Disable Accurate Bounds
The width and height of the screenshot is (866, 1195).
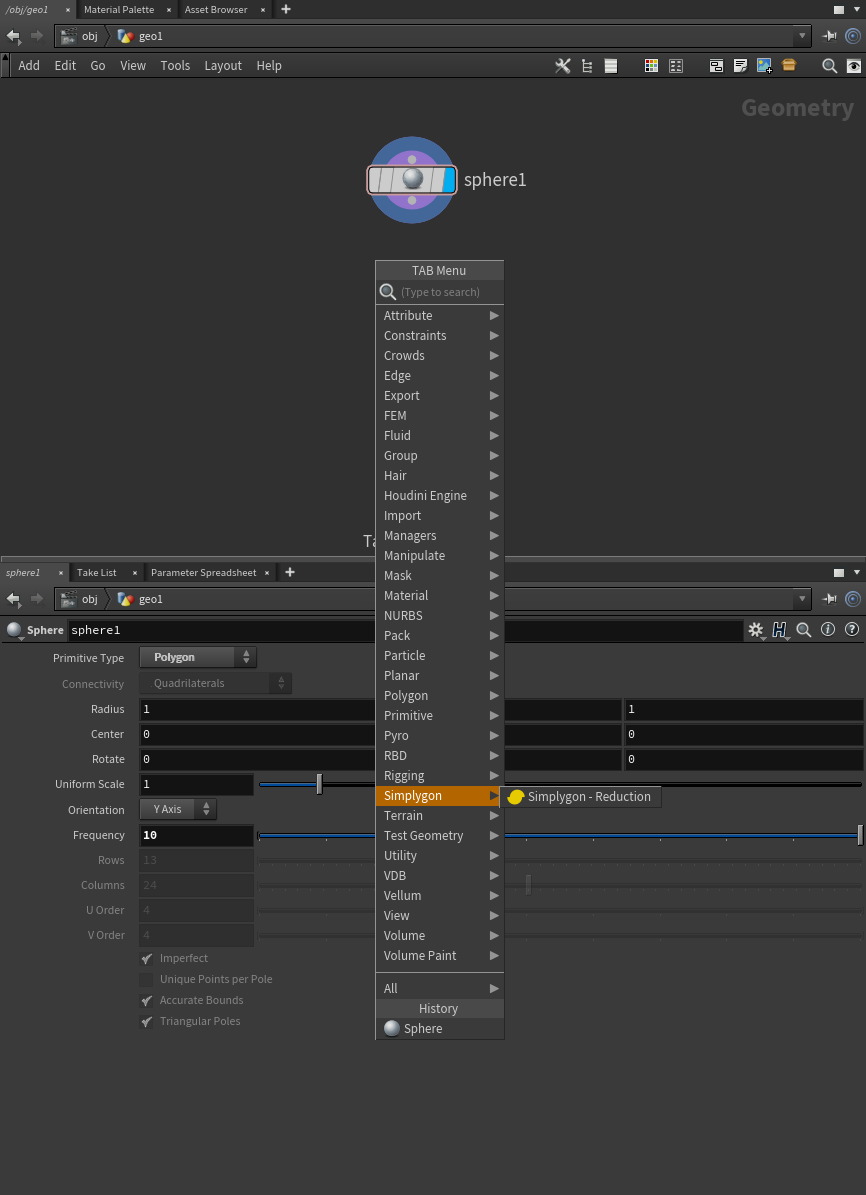pyautogui.click(x=146, y=1000)
